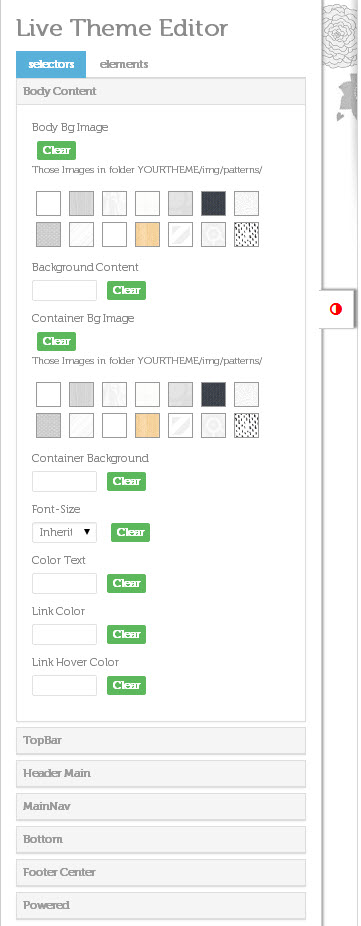Choose the tan Container Bg pattern swatch
Viewport: 361px width, 926px height.
pos(147,425)
